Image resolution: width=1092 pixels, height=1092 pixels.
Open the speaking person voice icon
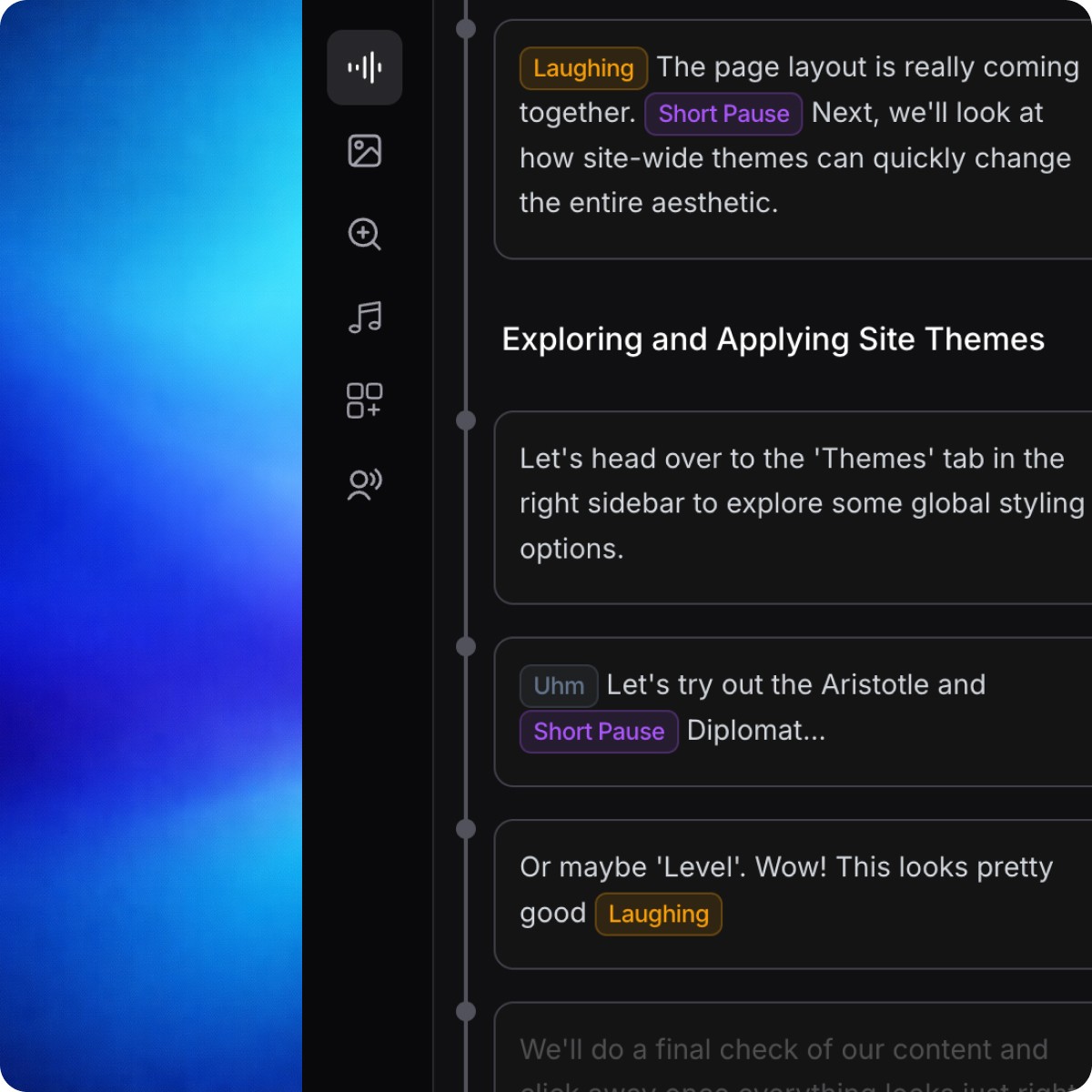pyautogui.click(x=365, y=484)
